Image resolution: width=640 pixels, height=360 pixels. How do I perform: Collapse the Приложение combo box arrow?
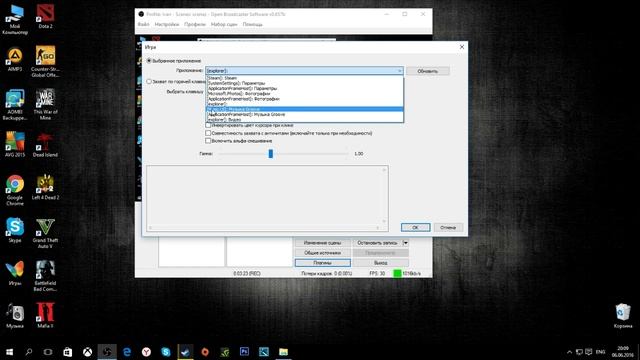pos(399,71)
